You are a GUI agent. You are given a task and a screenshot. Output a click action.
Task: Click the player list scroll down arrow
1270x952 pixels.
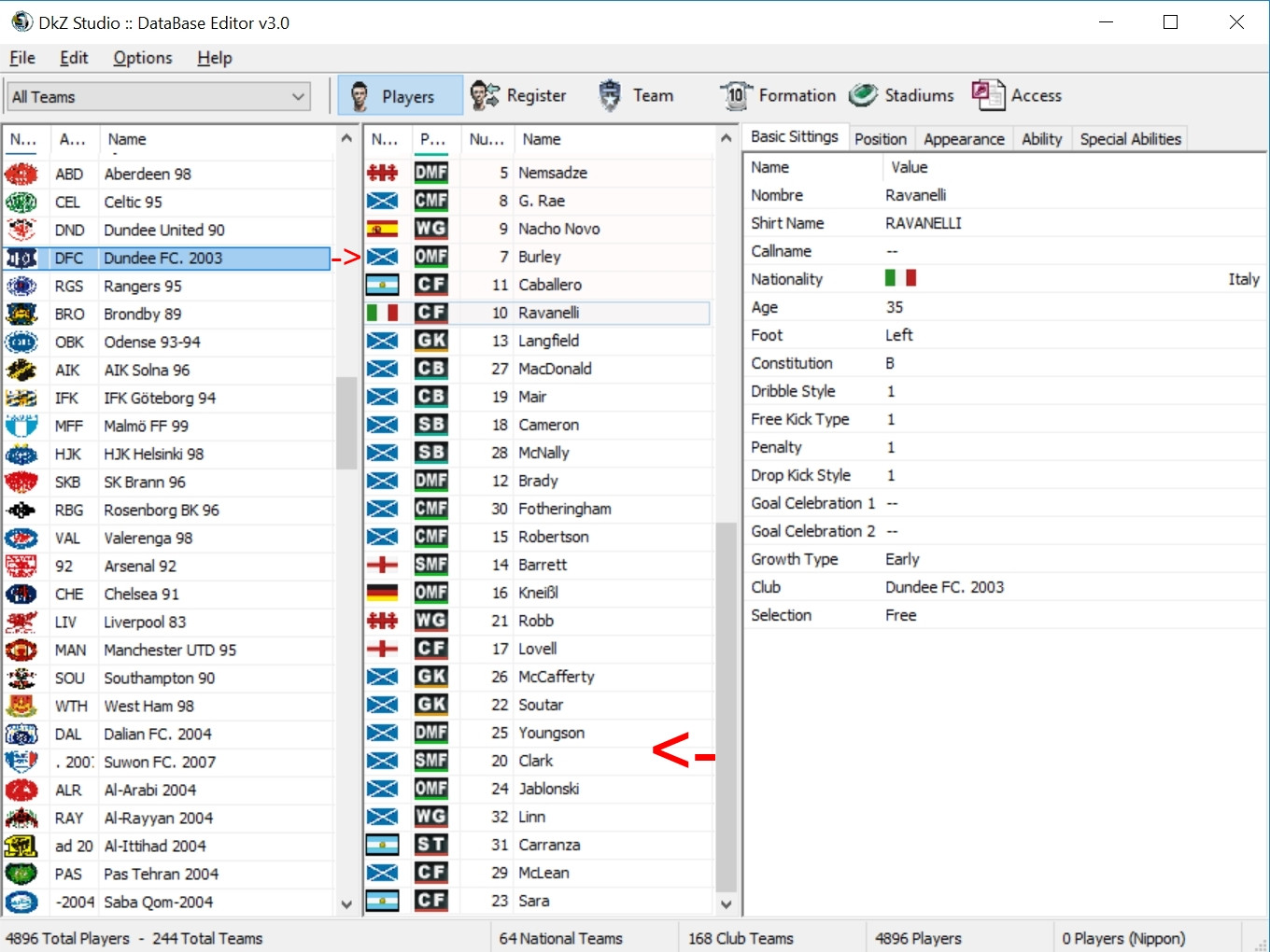[727, 903]
